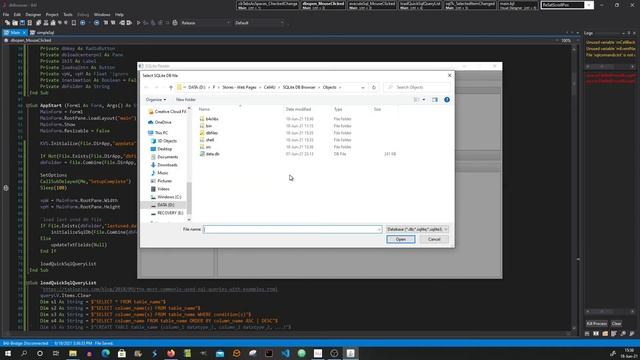The height and width of the screenshot is (360, 640).
Task: Go up one folder level arrow
Action: tap(171, 87)
